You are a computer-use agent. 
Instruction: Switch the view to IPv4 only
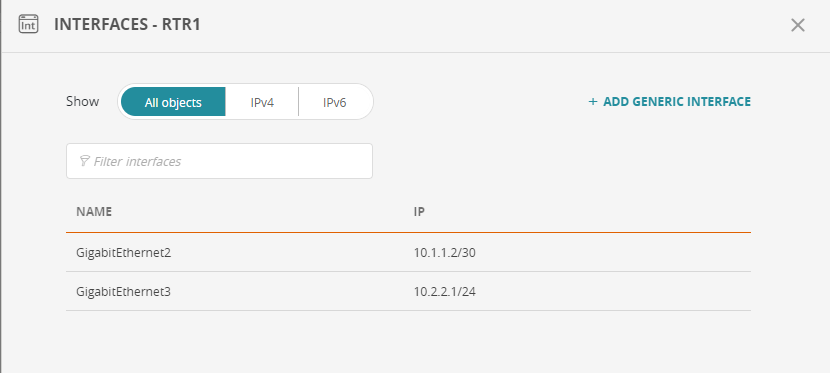(x=262, y=102)
